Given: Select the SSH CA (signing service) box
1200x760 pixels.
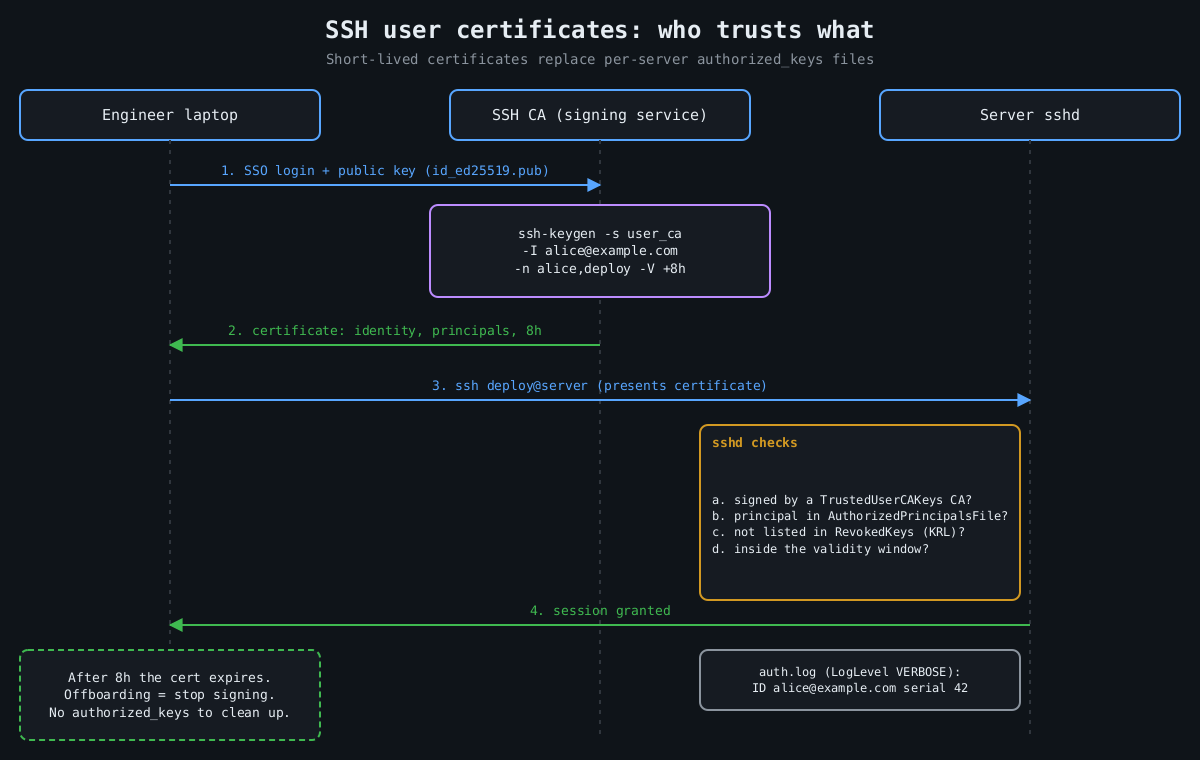Looking at the screenshot, I should [600, 115].
